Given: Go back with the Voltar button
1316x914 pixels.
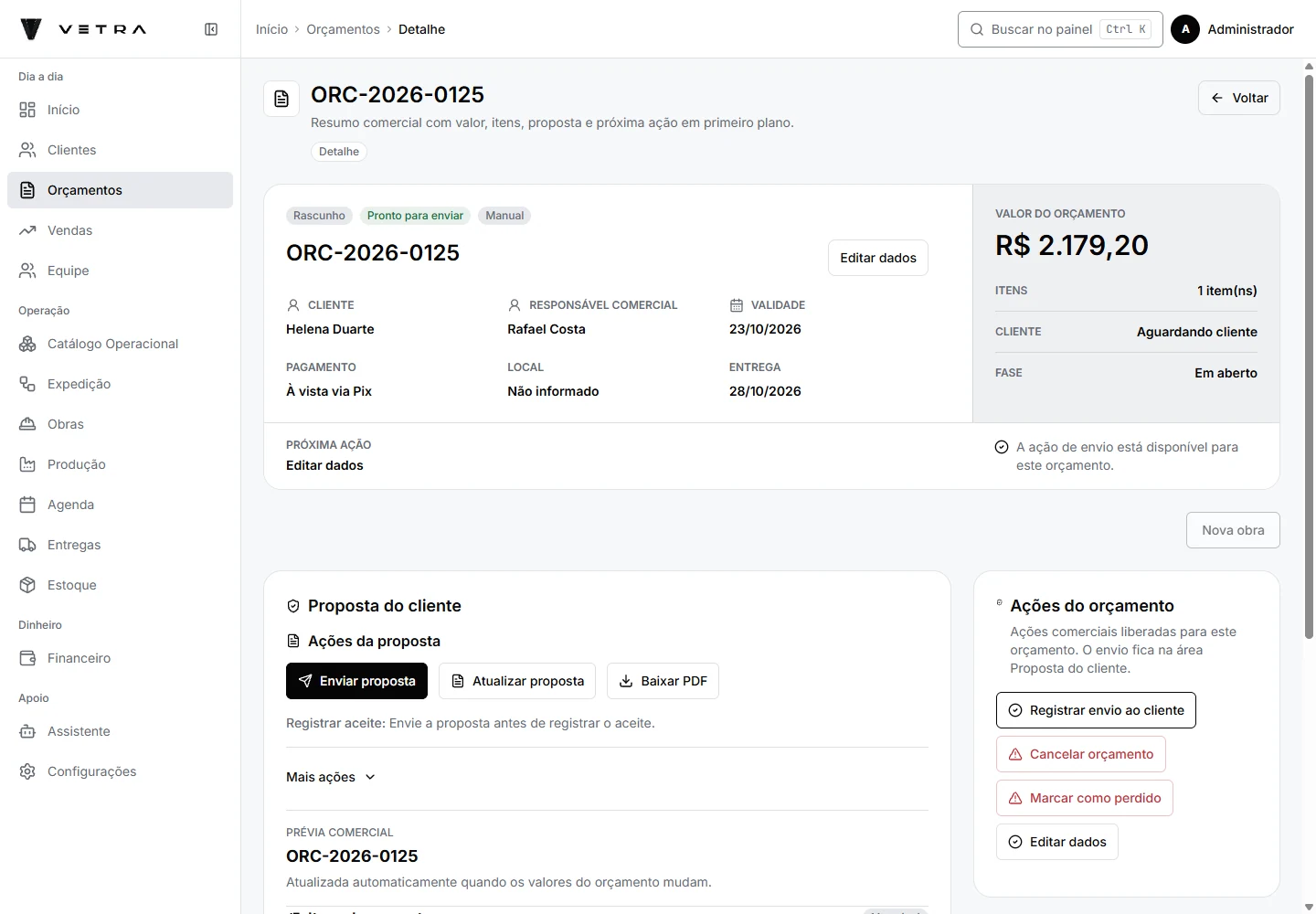Looking at the screenshot, I should (x=1239, y=98).
